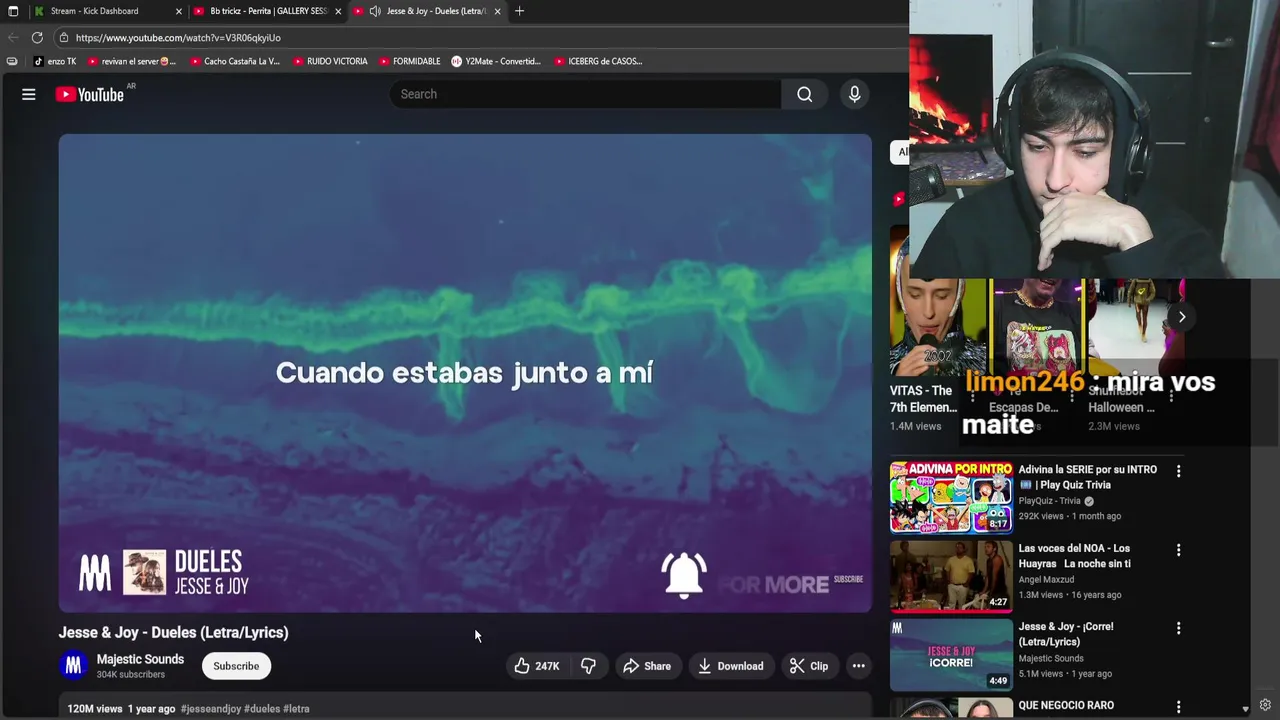Mute the tab via the speaker icon
The image size is (1280, 720).
[374, 11]
